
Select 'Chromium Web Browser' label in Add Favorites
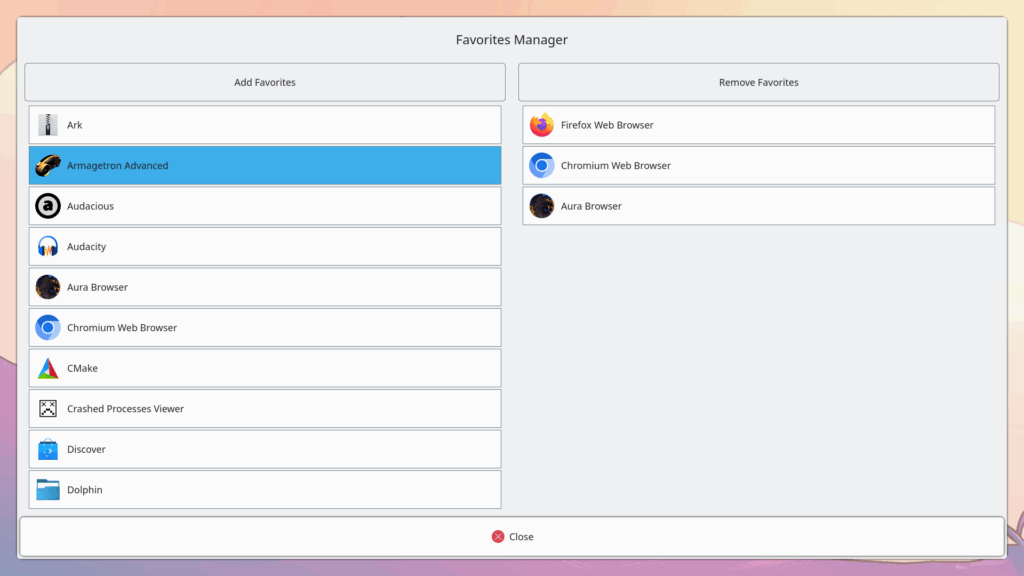122,327
